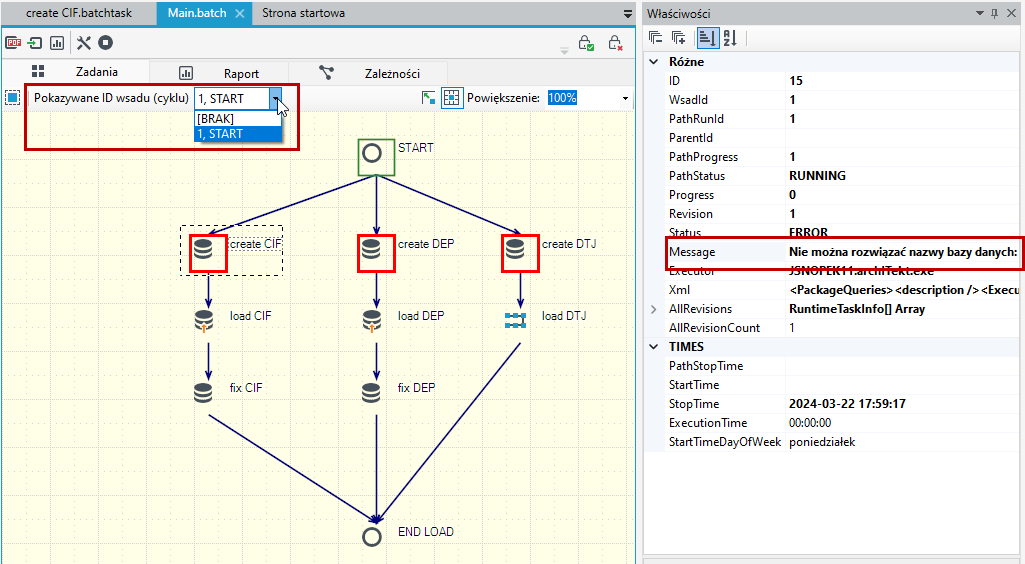Toggle the grid display icon near Powiększenie
The height and width of the screenshot is (564, 1025).
point(452,98)
